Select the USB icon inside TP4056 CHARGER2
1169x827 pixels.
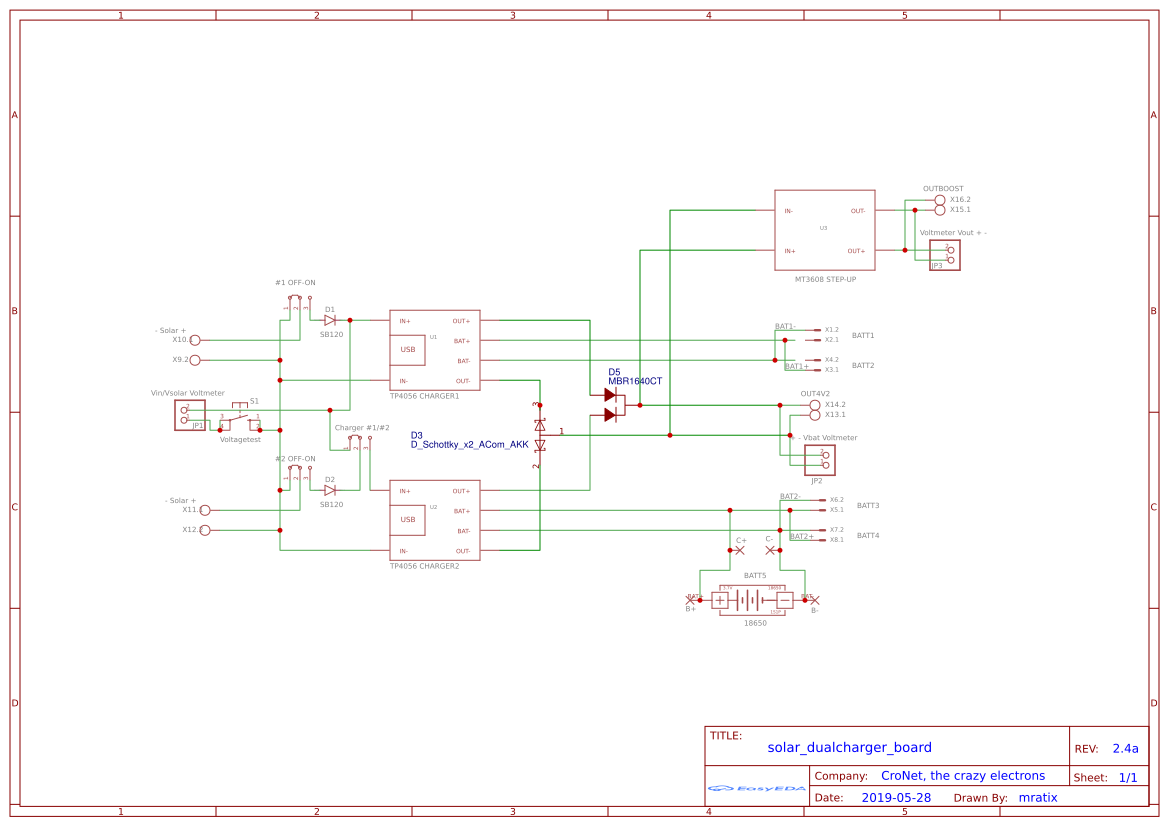[408, 520]
